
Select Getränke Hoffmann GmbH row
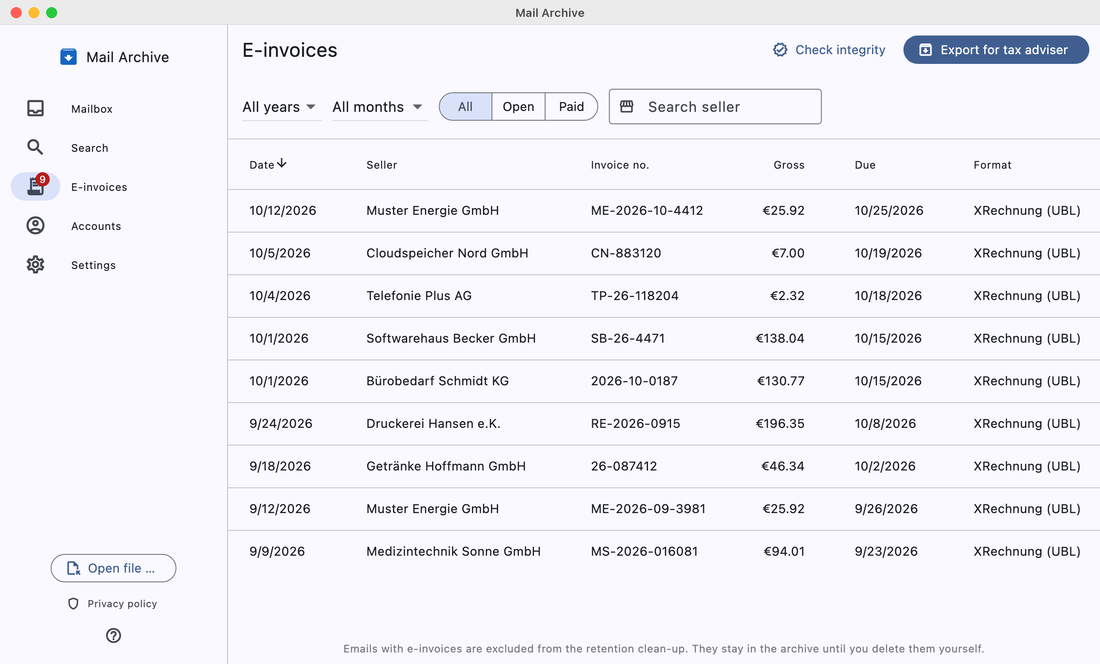664,466
